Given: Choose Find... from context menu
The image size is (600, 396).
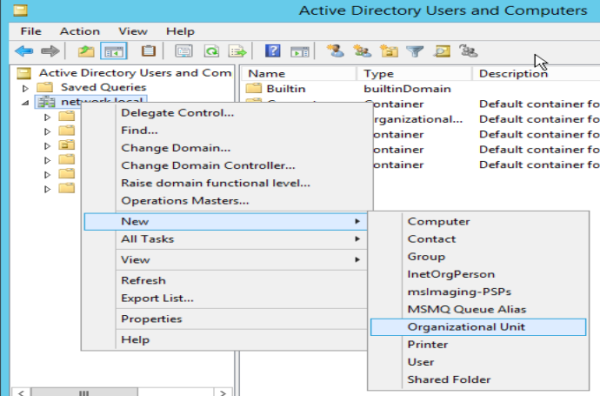Looking at the screenshot, I should (225, 130).
